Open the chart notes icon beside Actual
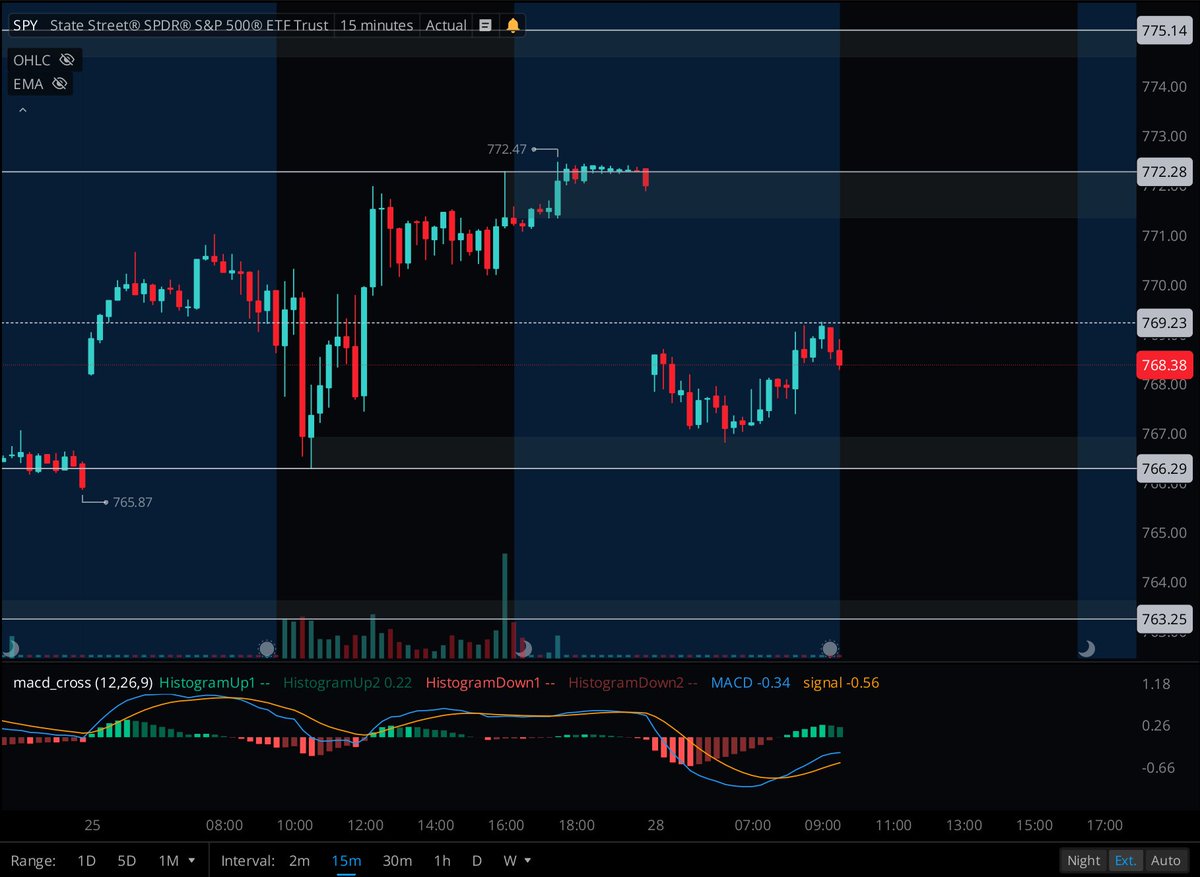The image size is (1200, 877). click(x=485, y=25)
